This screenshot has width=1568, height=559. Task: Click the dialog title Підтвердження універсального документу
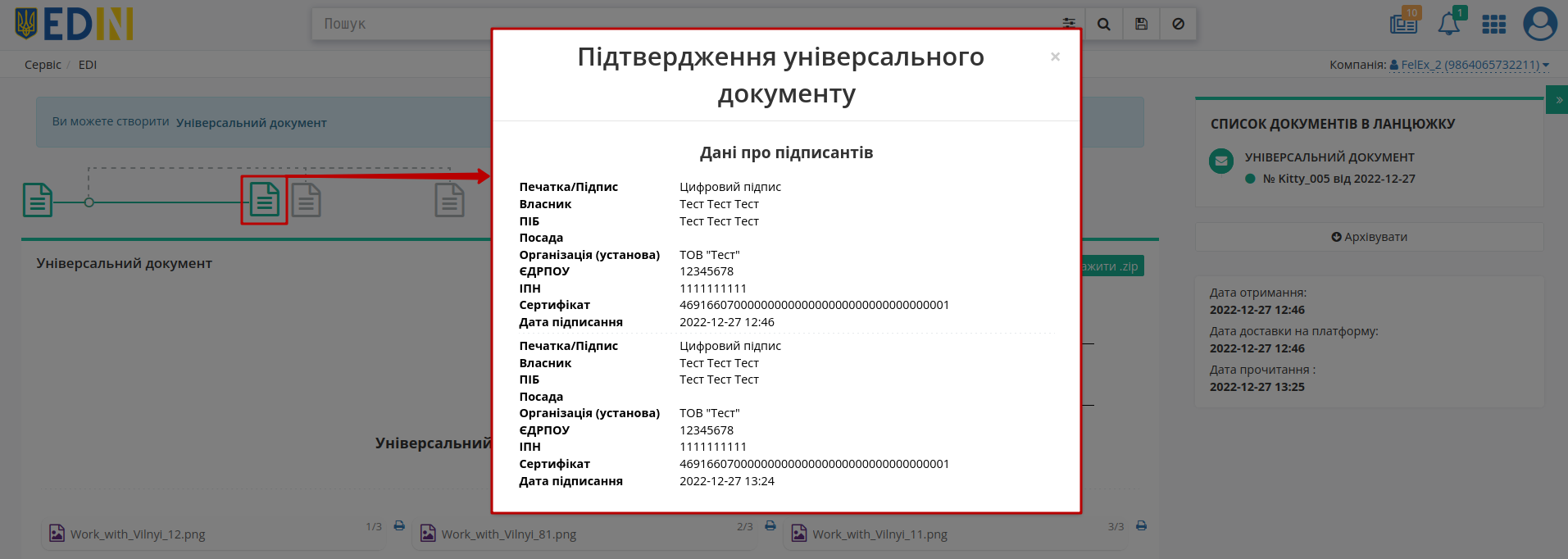pyautogui.click(x=782, y=75)
